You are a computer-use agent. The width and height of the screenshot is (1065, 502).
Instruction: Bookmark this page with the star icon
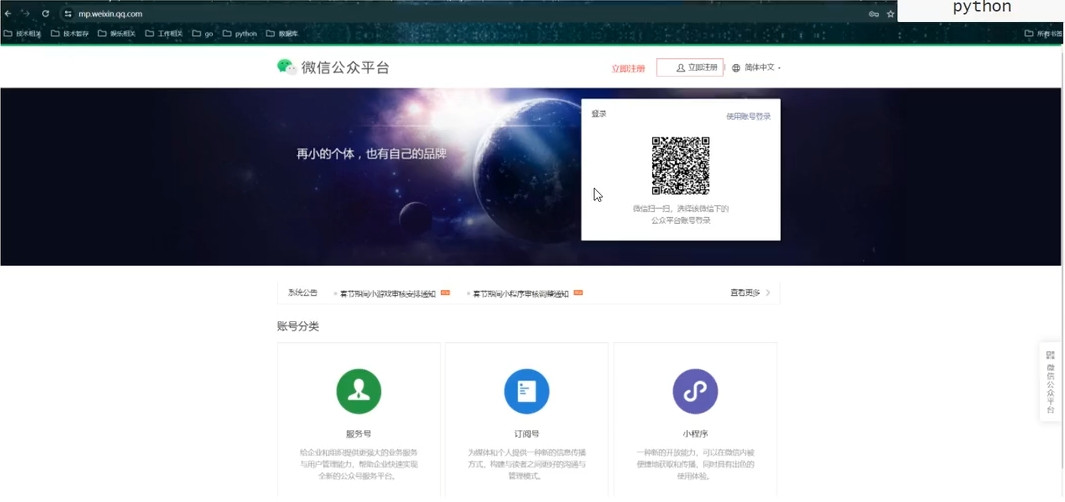[890, 14]
